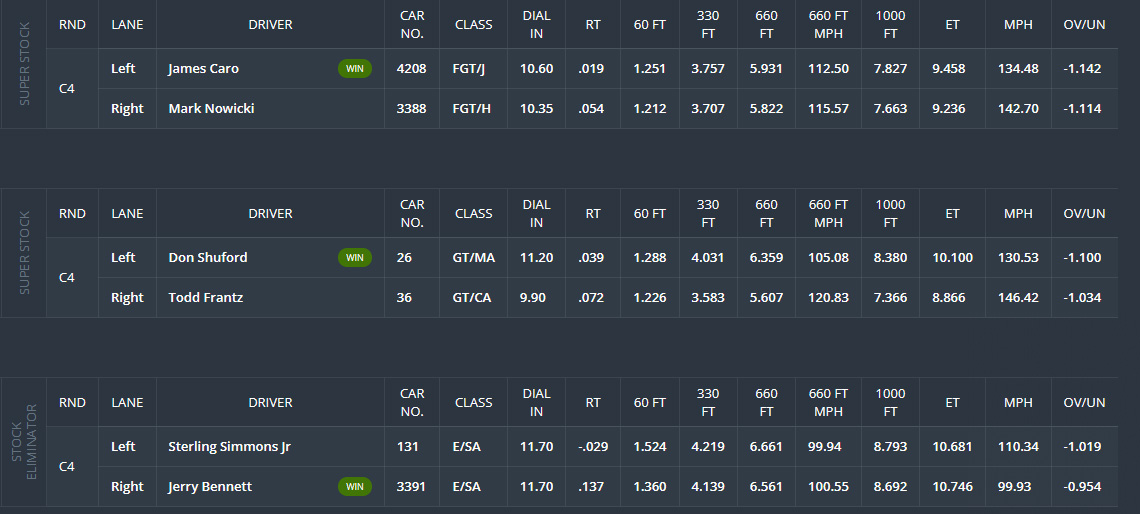Screen dimensions: 1140x514
Task: Click Jerry Bennett's OV/UN value -0.954
Action: click(1082, 487)
